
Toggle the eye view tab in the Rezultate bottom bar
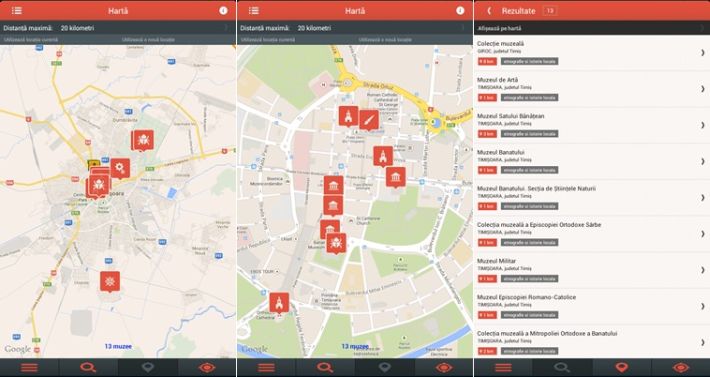681,367
